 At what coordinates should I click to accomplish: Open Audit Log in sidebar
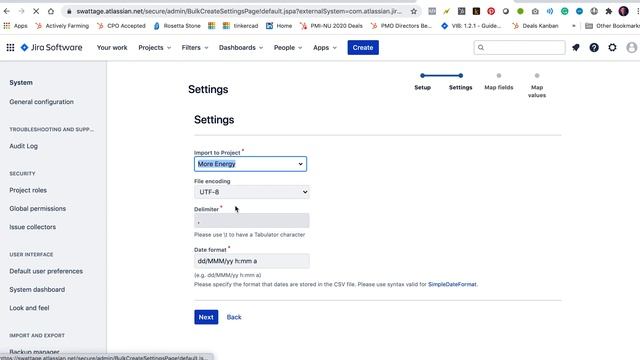click(24, 146)
